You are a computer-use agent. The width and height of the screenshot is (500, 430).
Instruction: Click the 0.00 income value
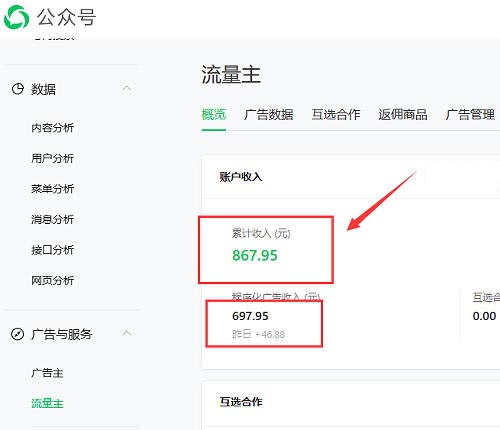(x=484, y=316)
